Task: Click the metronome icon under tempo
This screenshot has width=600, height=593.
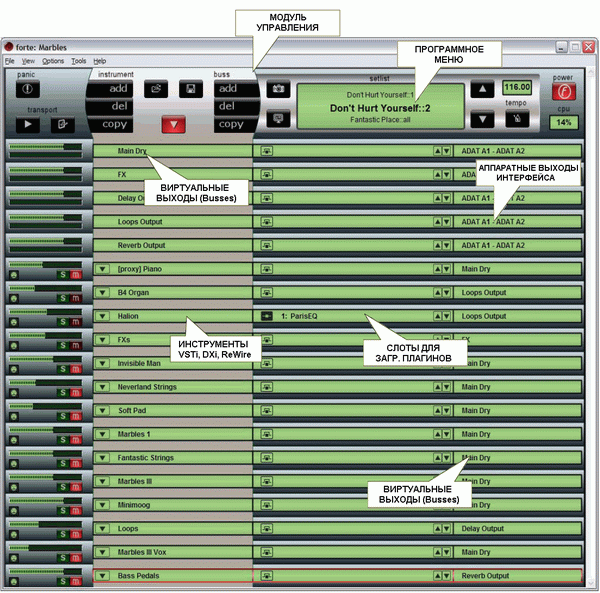Action: [x=517, y=119]
